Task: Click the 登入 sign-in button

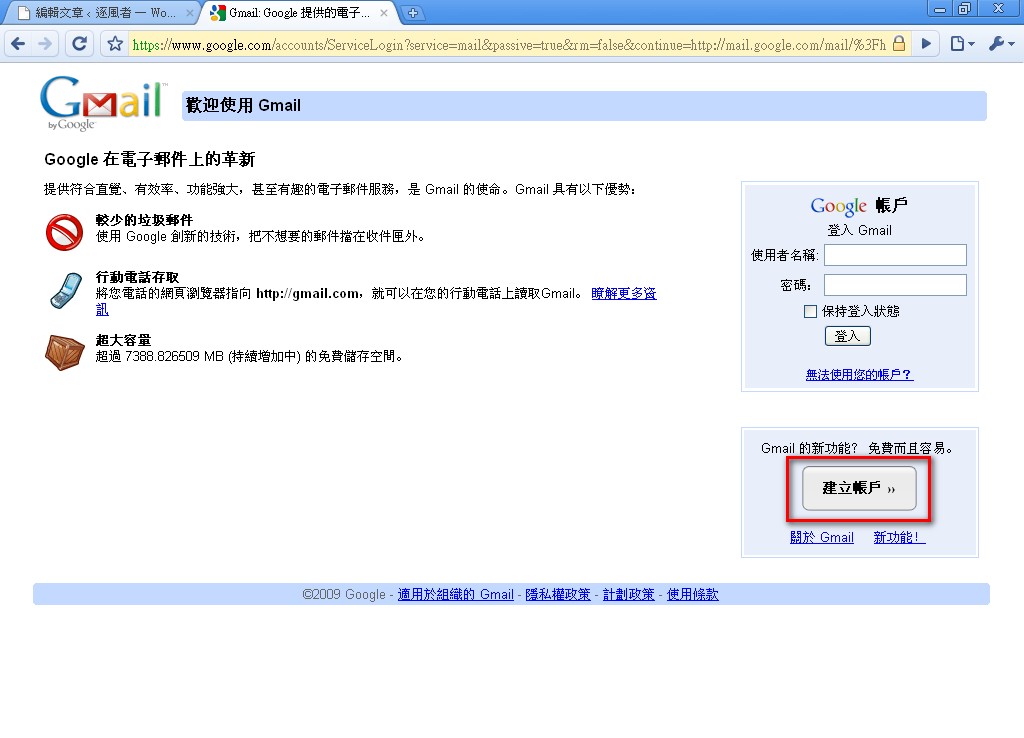Action: tap(848, 336)
